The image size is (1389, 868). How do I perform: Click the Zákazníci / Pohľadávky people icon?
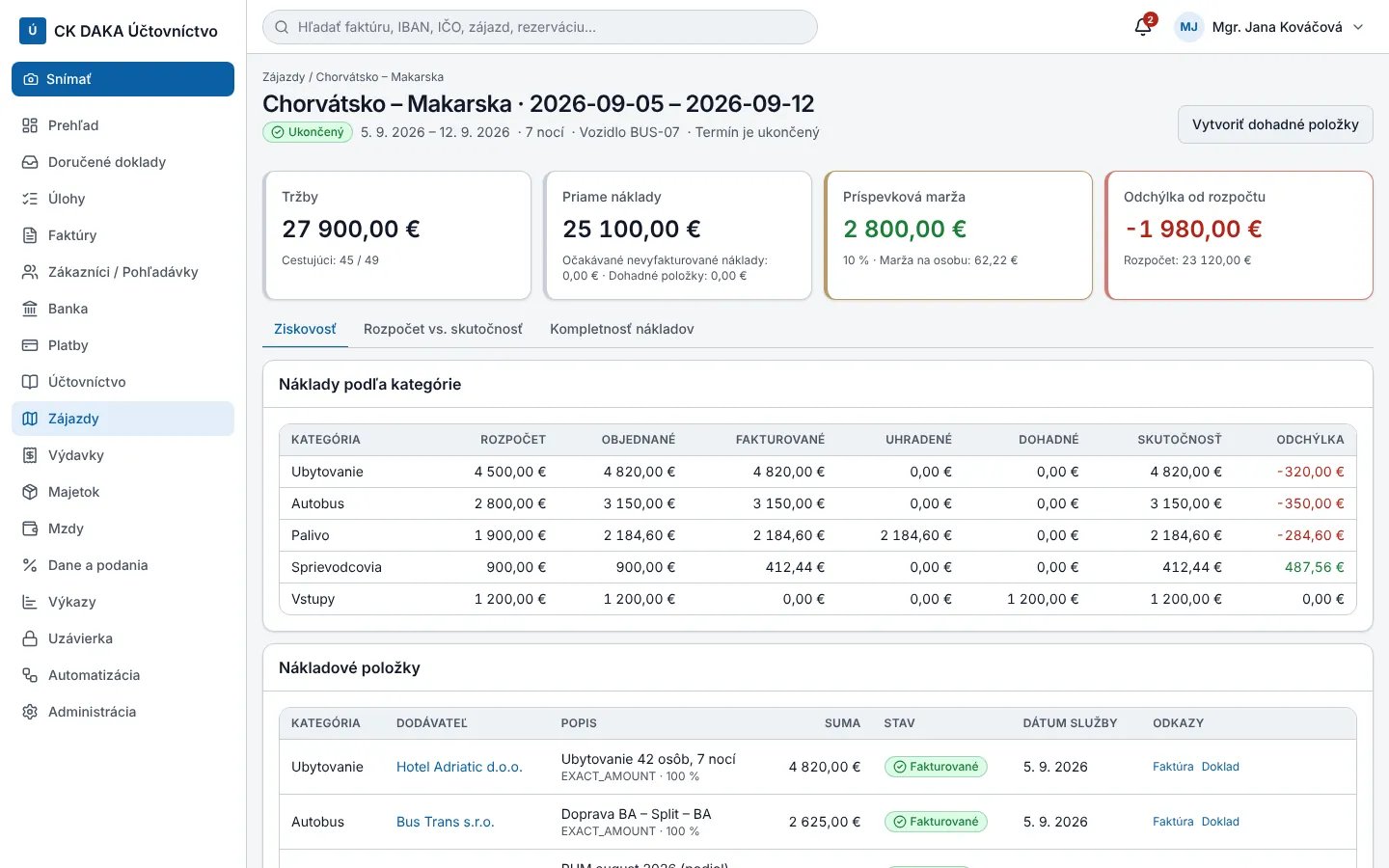[x=30, y=272]
